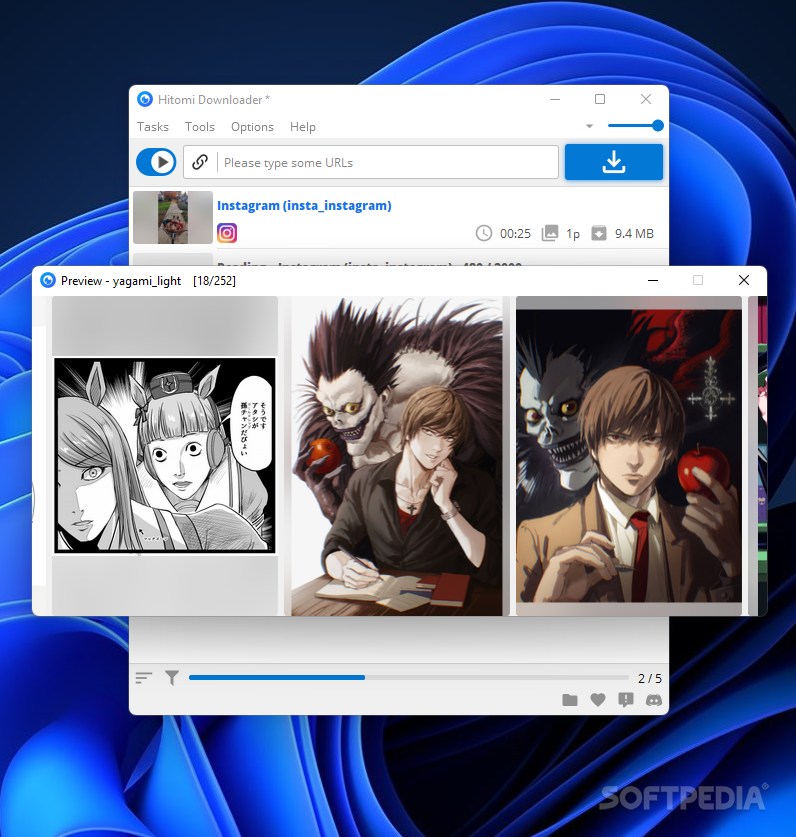
Task: Open the filter funnel icon
Action: coord(172,677)
